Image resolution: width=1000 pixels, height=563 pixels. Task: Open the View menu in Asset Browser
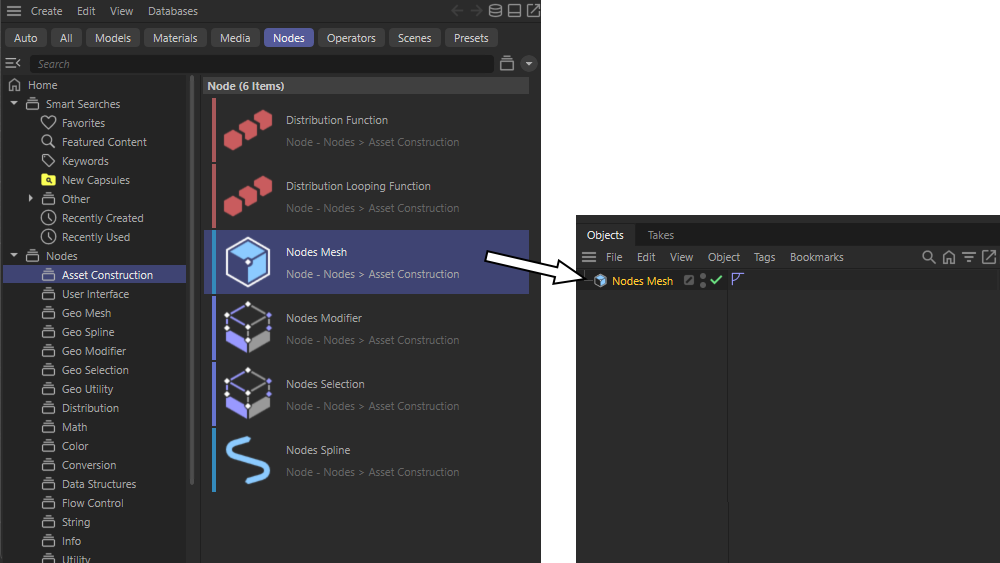[121, 11]
